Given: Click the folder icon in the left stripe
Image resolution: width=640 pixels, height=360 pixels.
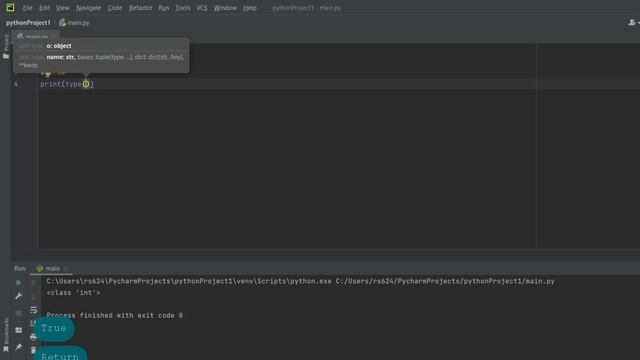Looking at the screenshot, I should click(6, 56).
